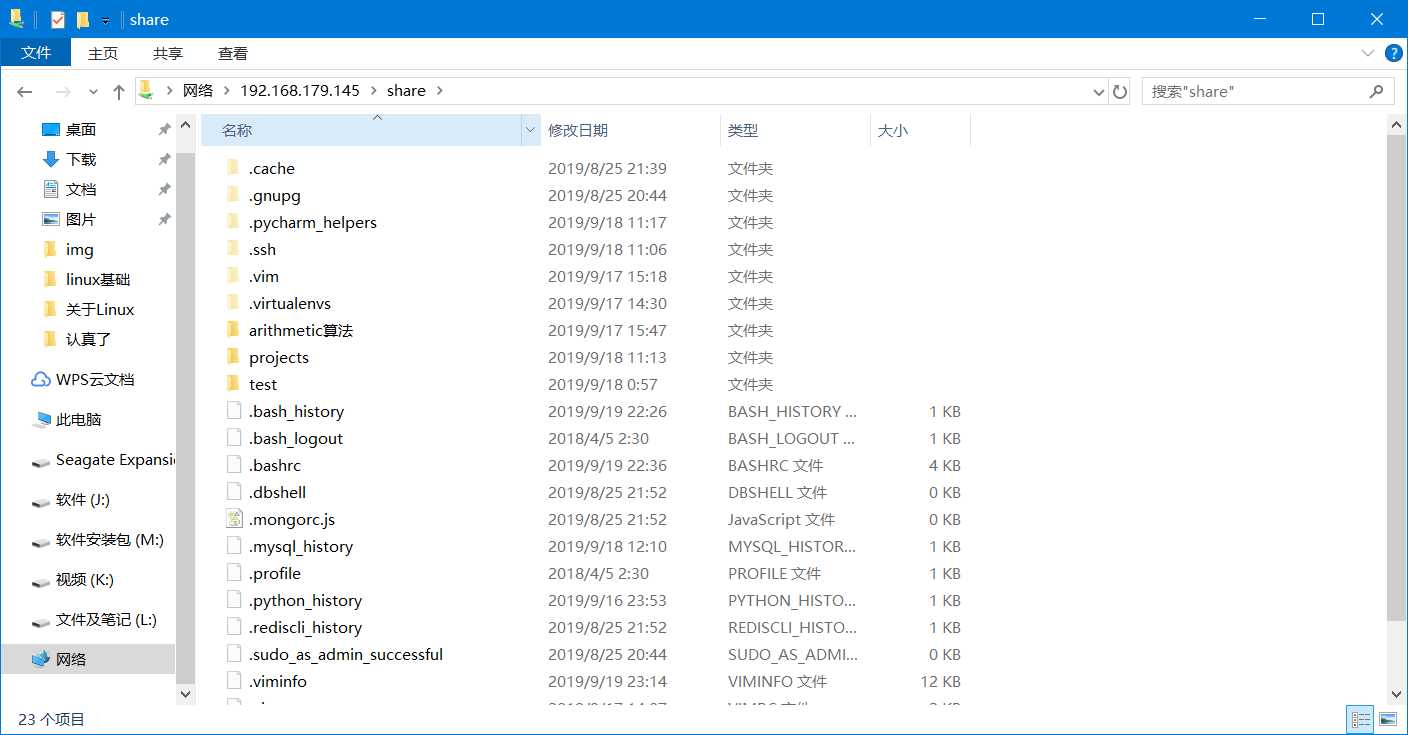Sort by the 名称 column header
Screen dimensions: 1408x735
click(362, 130)
